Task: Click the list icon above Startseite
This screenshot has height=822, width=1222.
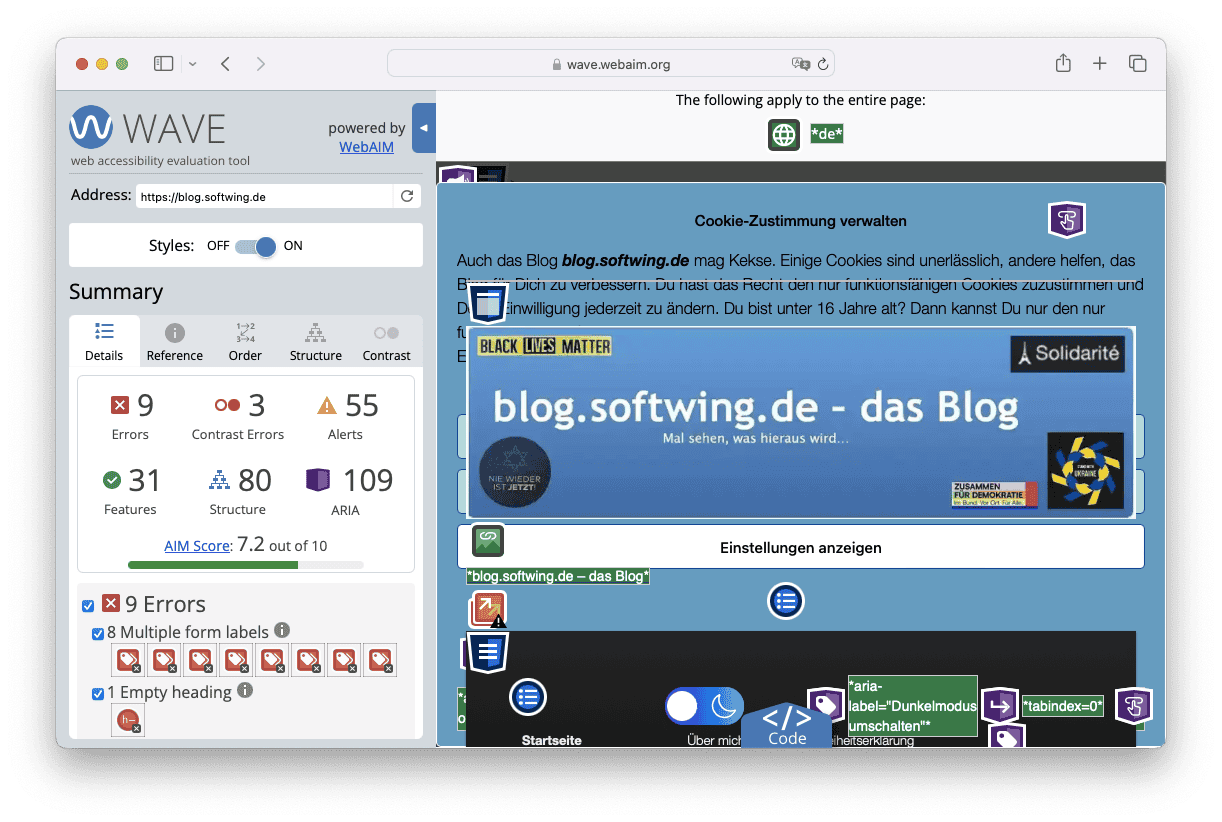Action: pyautogui.click(x=528, y=698)
